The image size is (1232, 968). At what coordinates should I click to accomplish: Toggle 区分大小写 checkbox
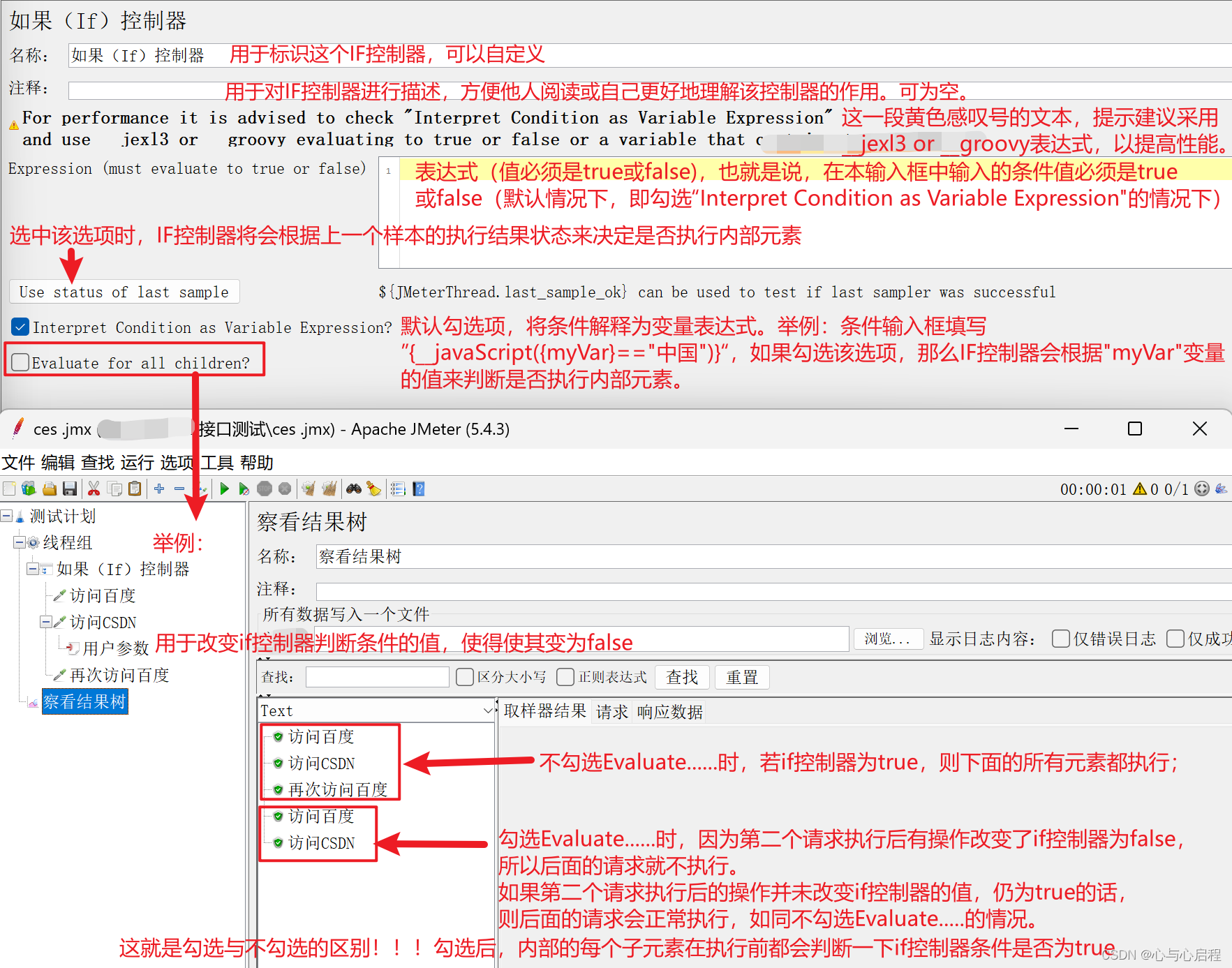[464, 676]
